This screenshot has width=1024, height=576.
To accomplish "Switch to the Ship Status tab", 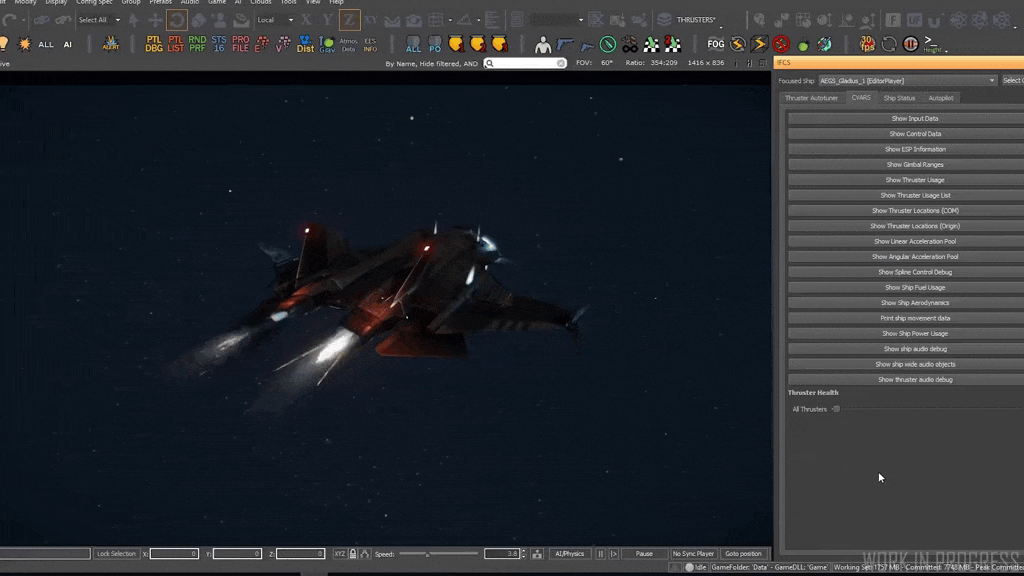I will (899, 98).
